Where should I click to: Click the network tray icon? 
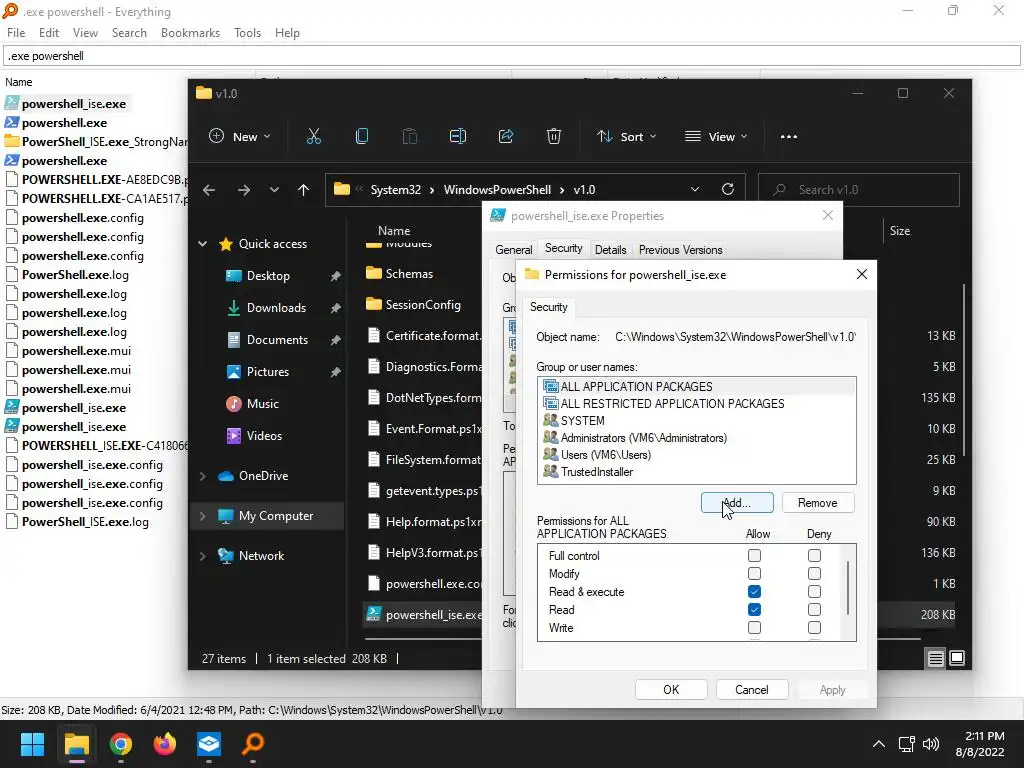[906, 744]
